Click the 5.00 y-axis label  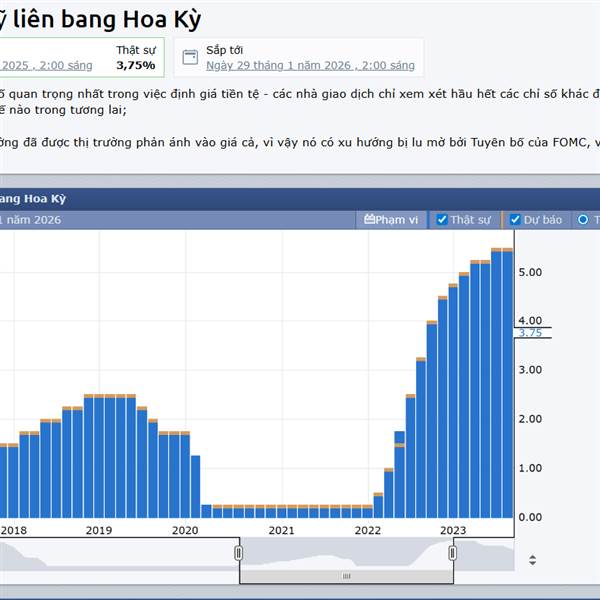pos(530,272)
